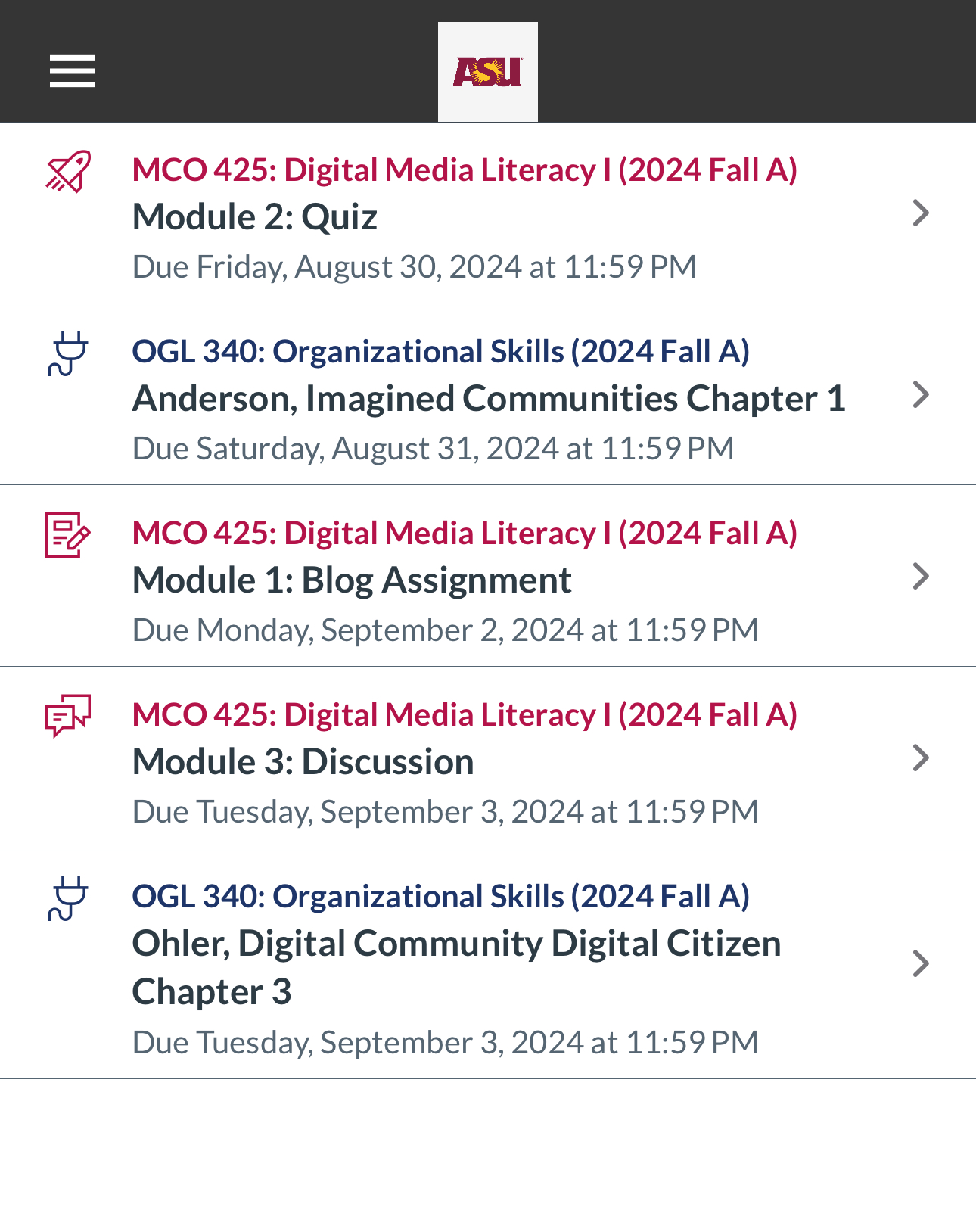This screenshot has width=976, height=1232.
Task: Open the hamburger navigation menu
Action: [73, 71]
